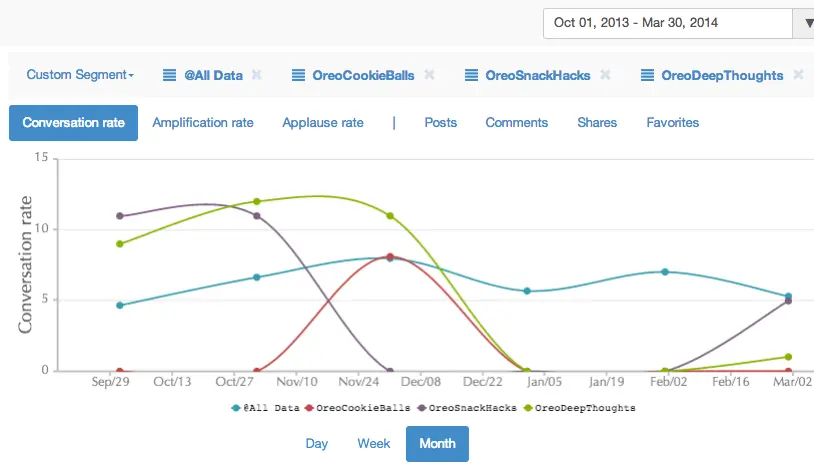Screen dimensions: 814x465
Task: Toggle OreoCookieBalls series in chart legend
Action: [x=353, y=408]
